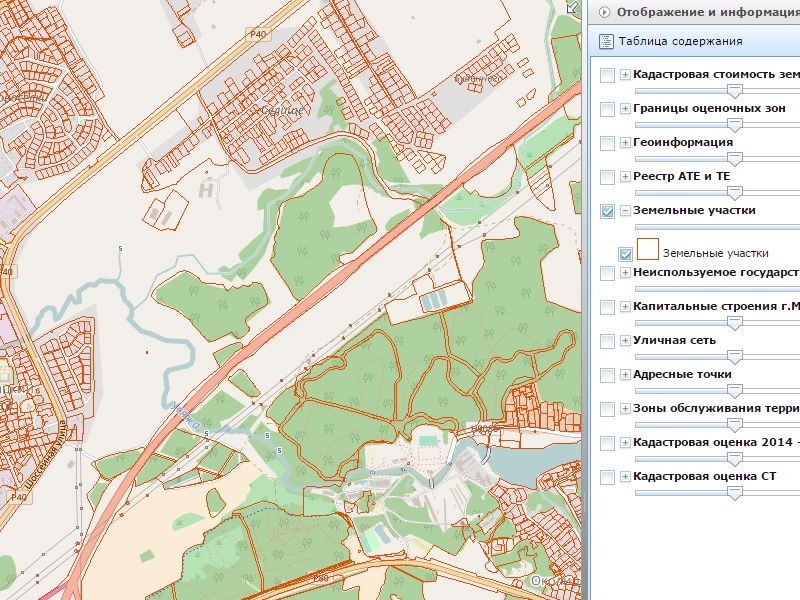Viewport: 800px width, 600px height.
Task: Expand the Реестр АТЕ и ТЕ group
Action: pos(625,177)
